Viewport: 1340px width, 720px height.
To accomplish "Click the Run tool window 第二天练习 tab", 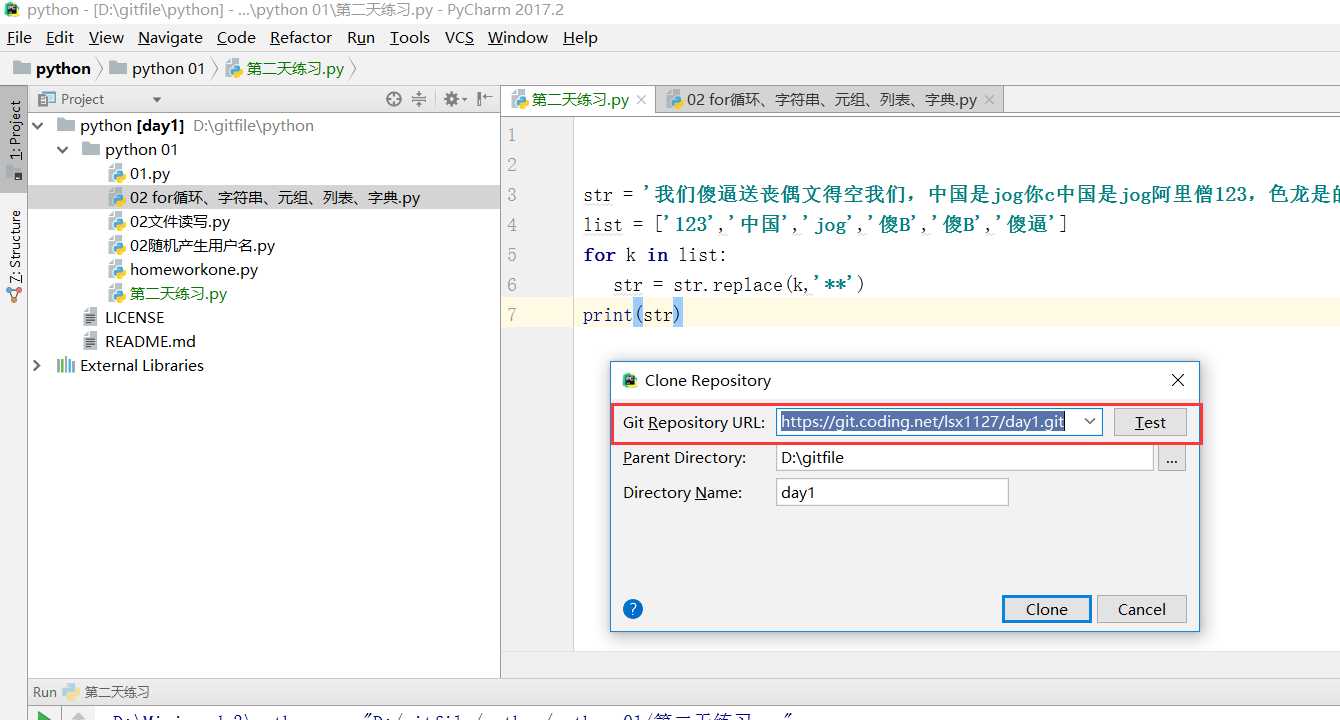I will pos(106,692).
